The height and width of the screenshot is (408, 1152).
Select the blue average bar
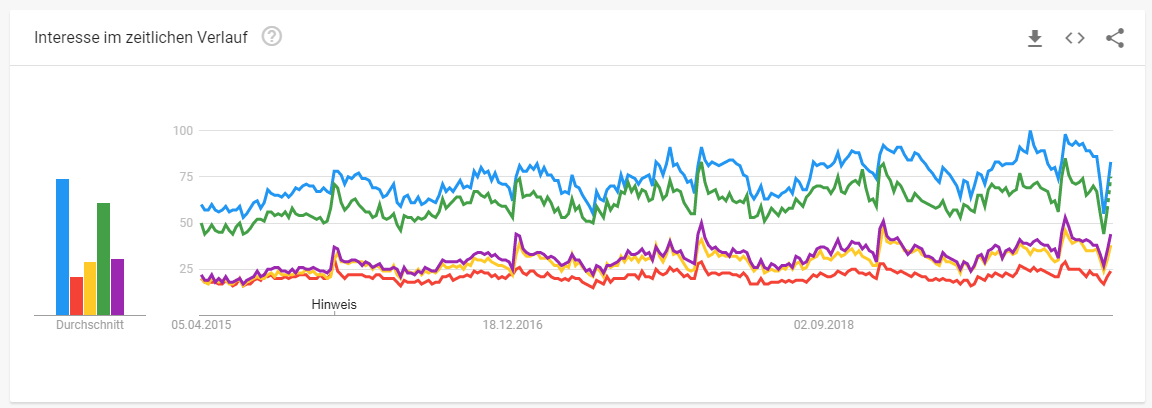click(62, 247)
